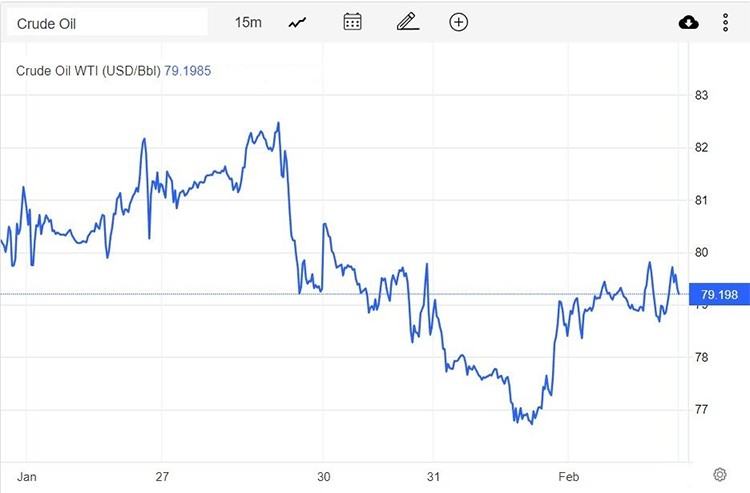Open chart settings gear icon
The height and width of the screenshot is (493, 750).
click(x=719, y=474)
